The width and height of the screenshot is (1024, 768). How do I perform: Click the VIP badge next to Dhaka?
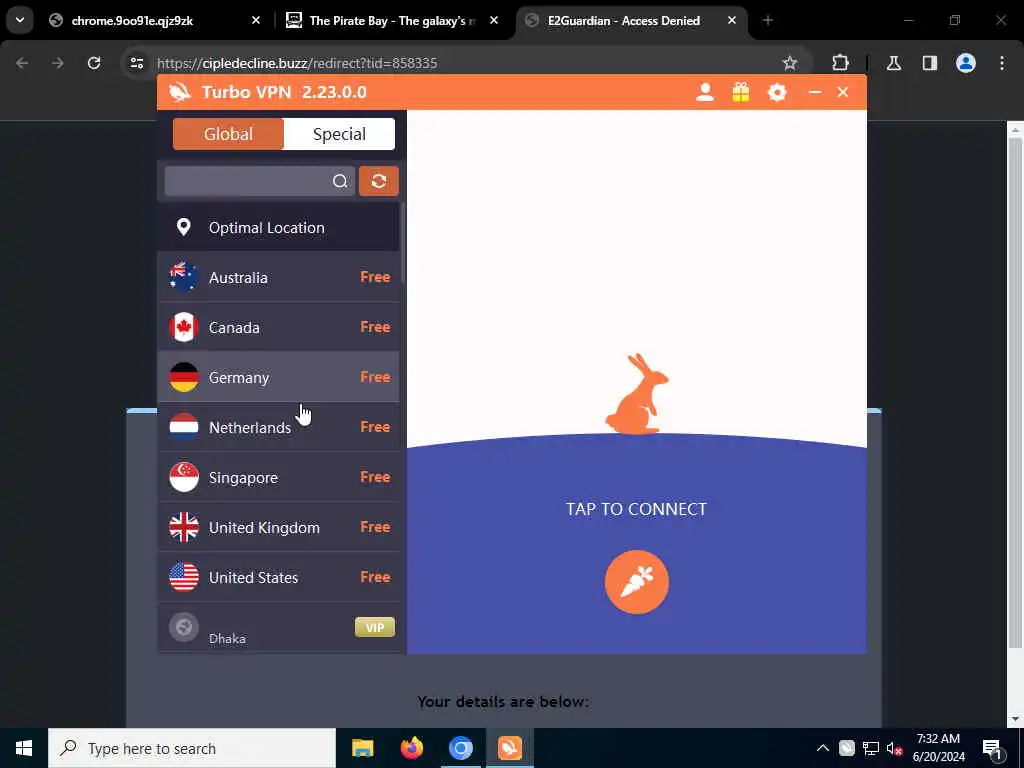pyautogui.click(x=375, y=627)
